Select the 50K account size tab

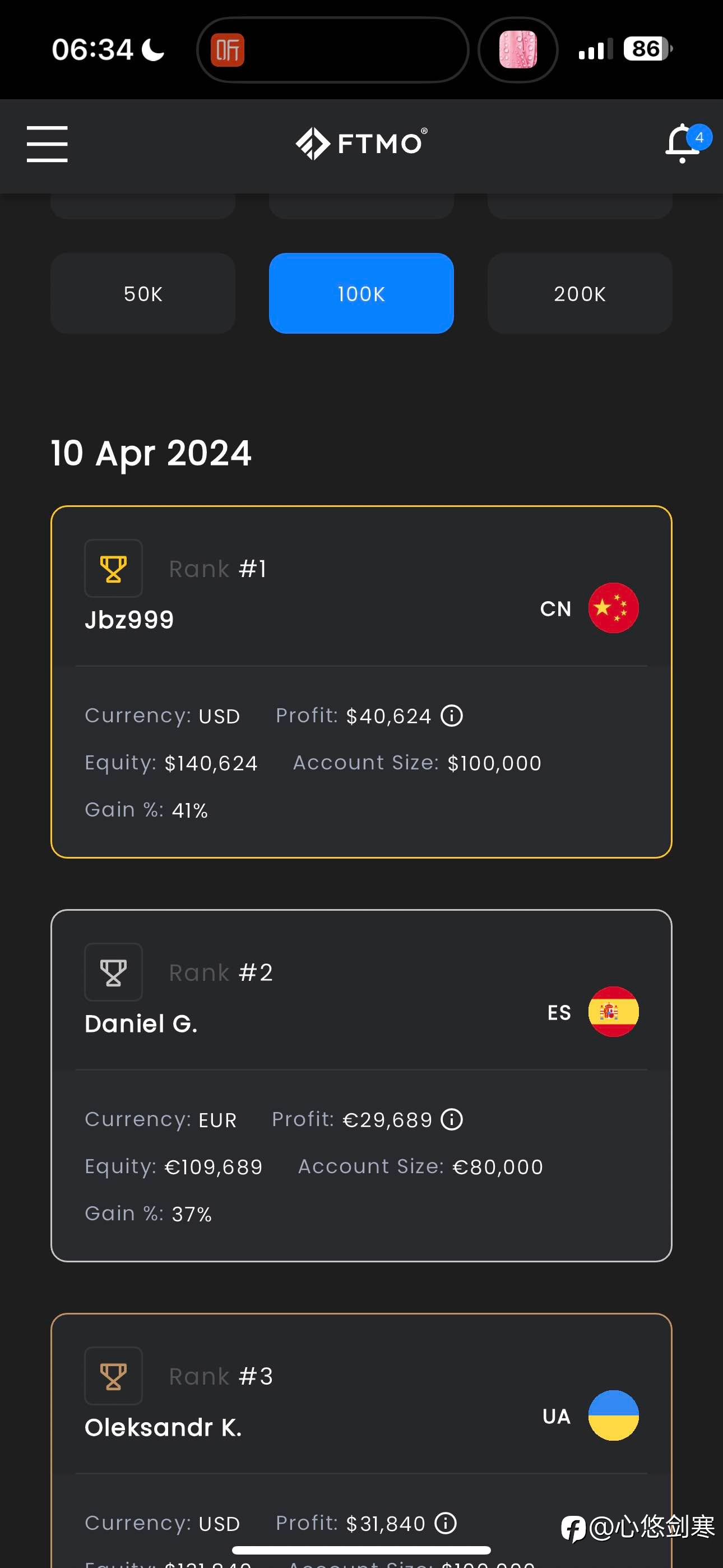point(143,293)
